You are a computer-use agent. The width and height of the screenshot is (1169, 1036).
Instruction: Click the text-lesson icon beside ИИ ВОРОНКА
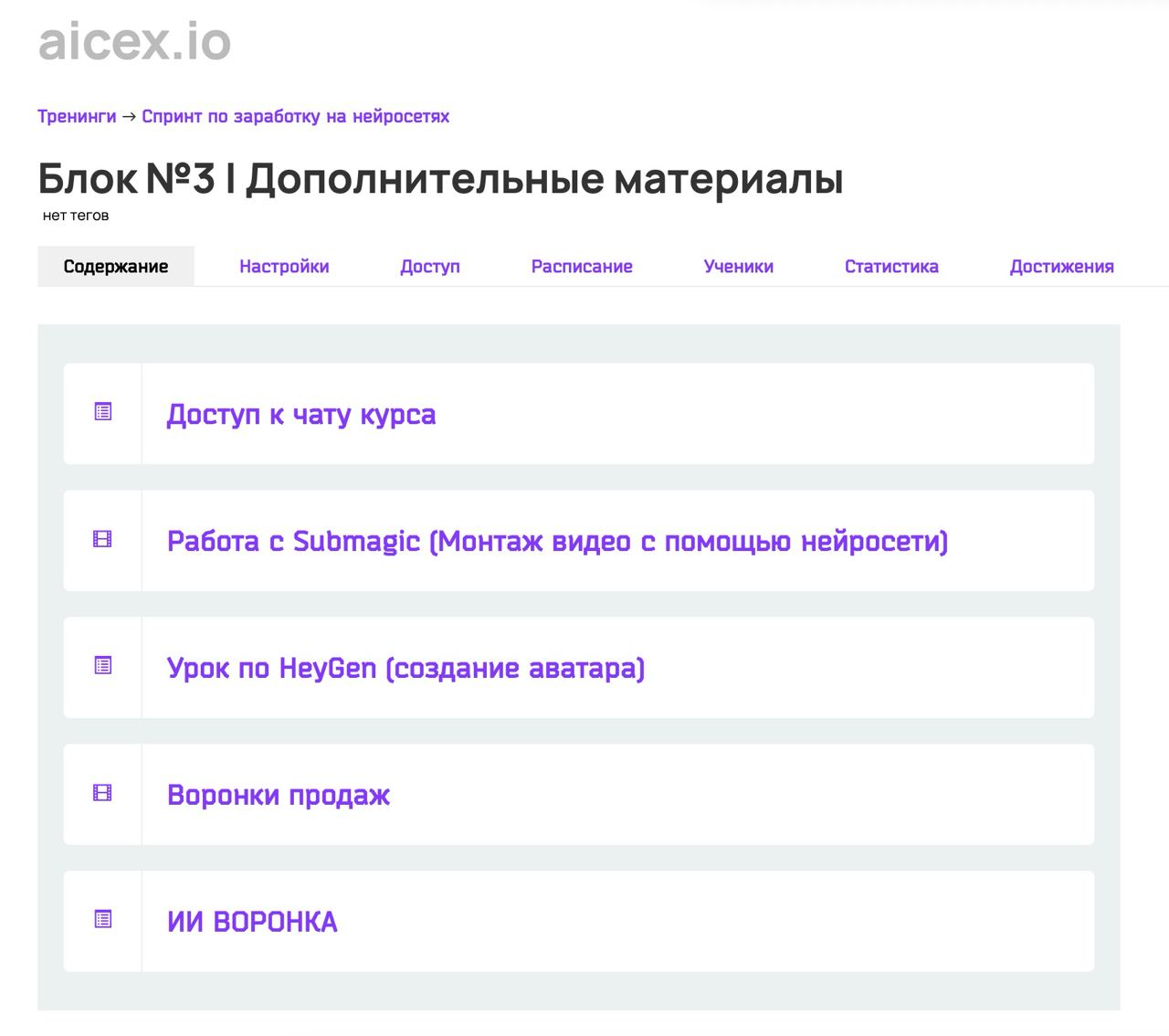pyautogui.click(x=103, y=919)
